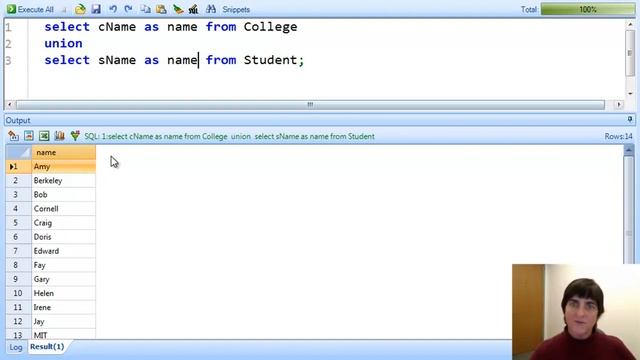Click 'Student' in line 3 of the query
This screenshot has height=360, width=640.
point(270,60)
